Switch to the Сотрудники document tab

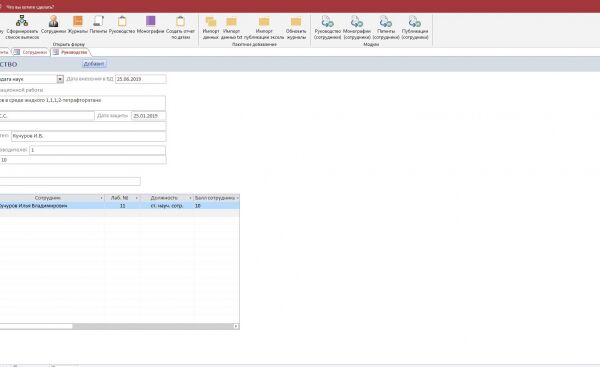coord(31,52)
